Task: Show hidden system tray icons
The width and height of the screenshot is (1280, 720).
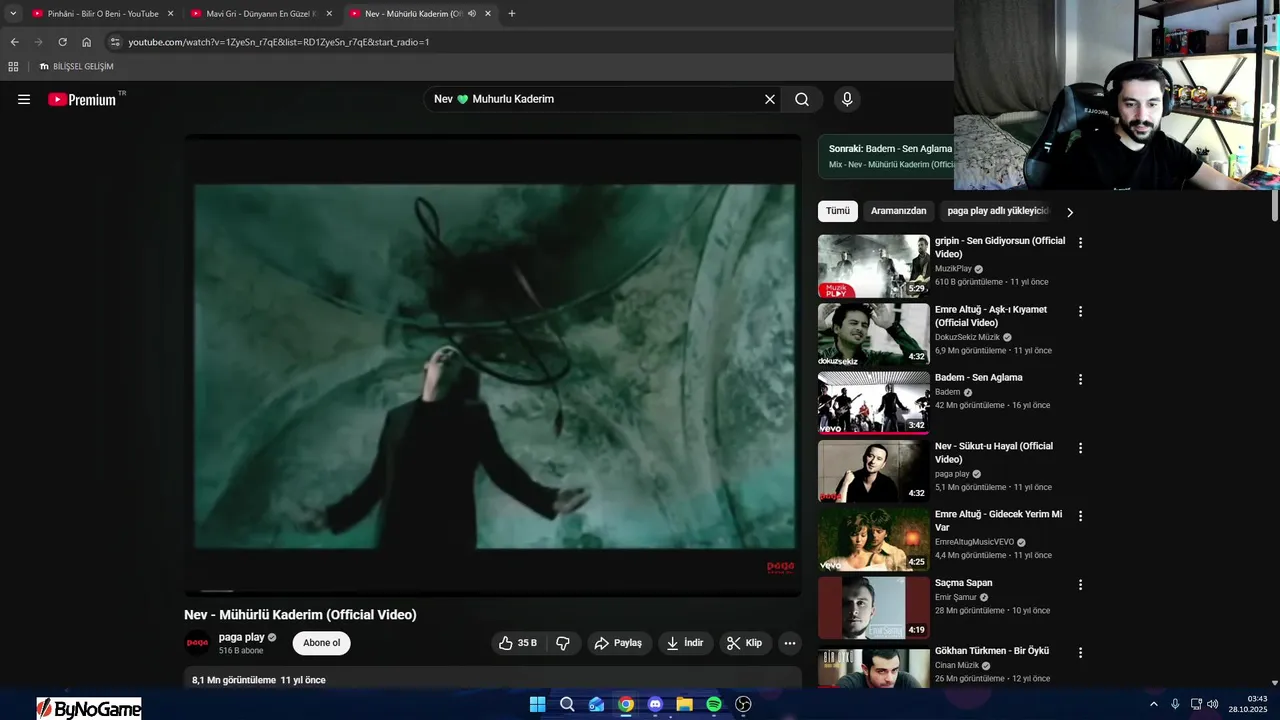Action: point(1154,704)
